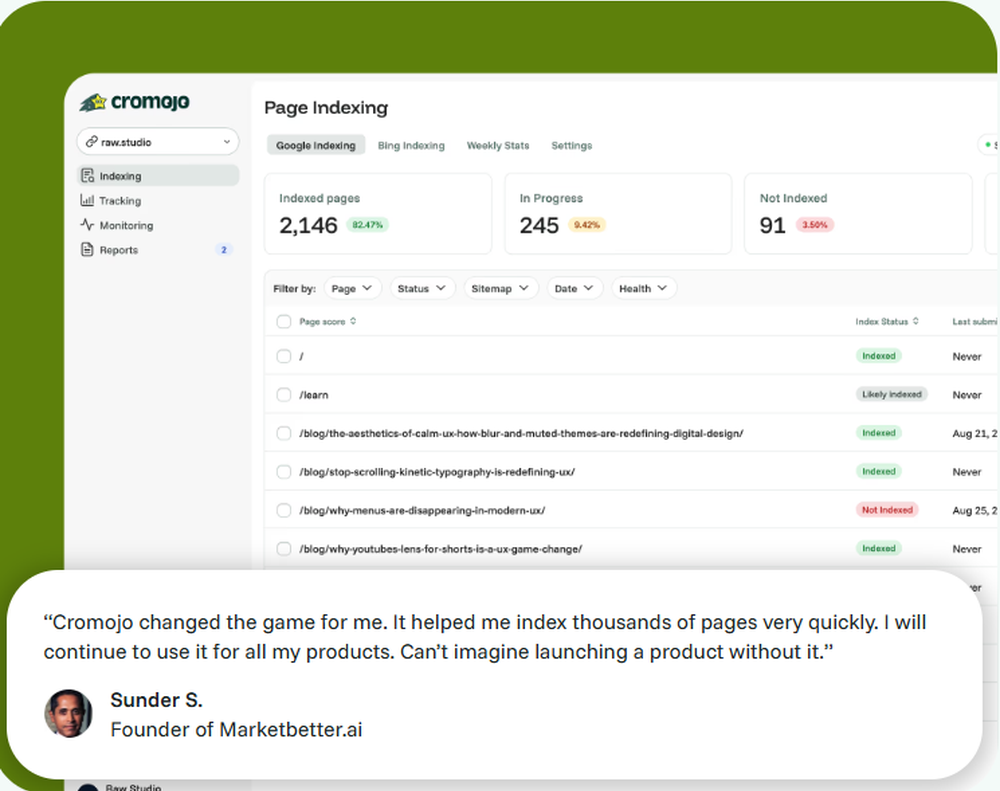Click the Indexed pages card
The height and width of the screenshot is (791, 1000).
378,214
